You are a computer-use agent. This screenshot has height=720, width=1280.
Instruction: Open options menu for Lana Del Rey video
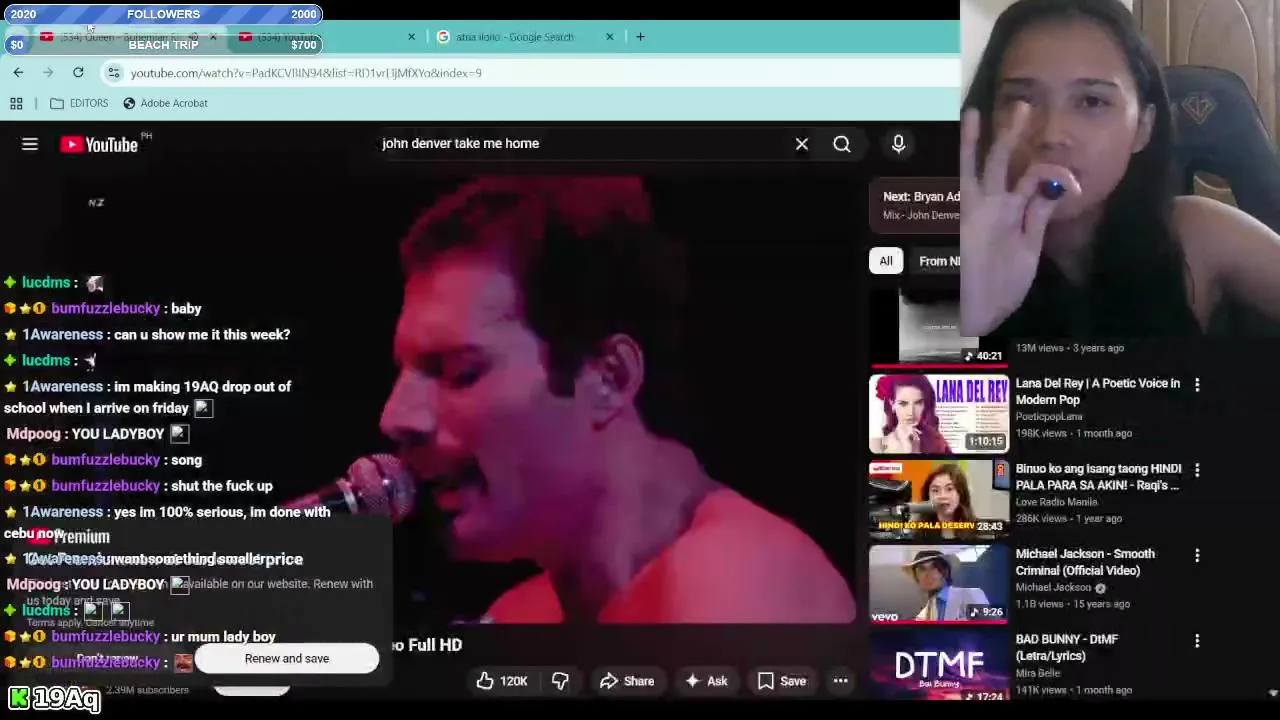click(x=1197, y=384)
